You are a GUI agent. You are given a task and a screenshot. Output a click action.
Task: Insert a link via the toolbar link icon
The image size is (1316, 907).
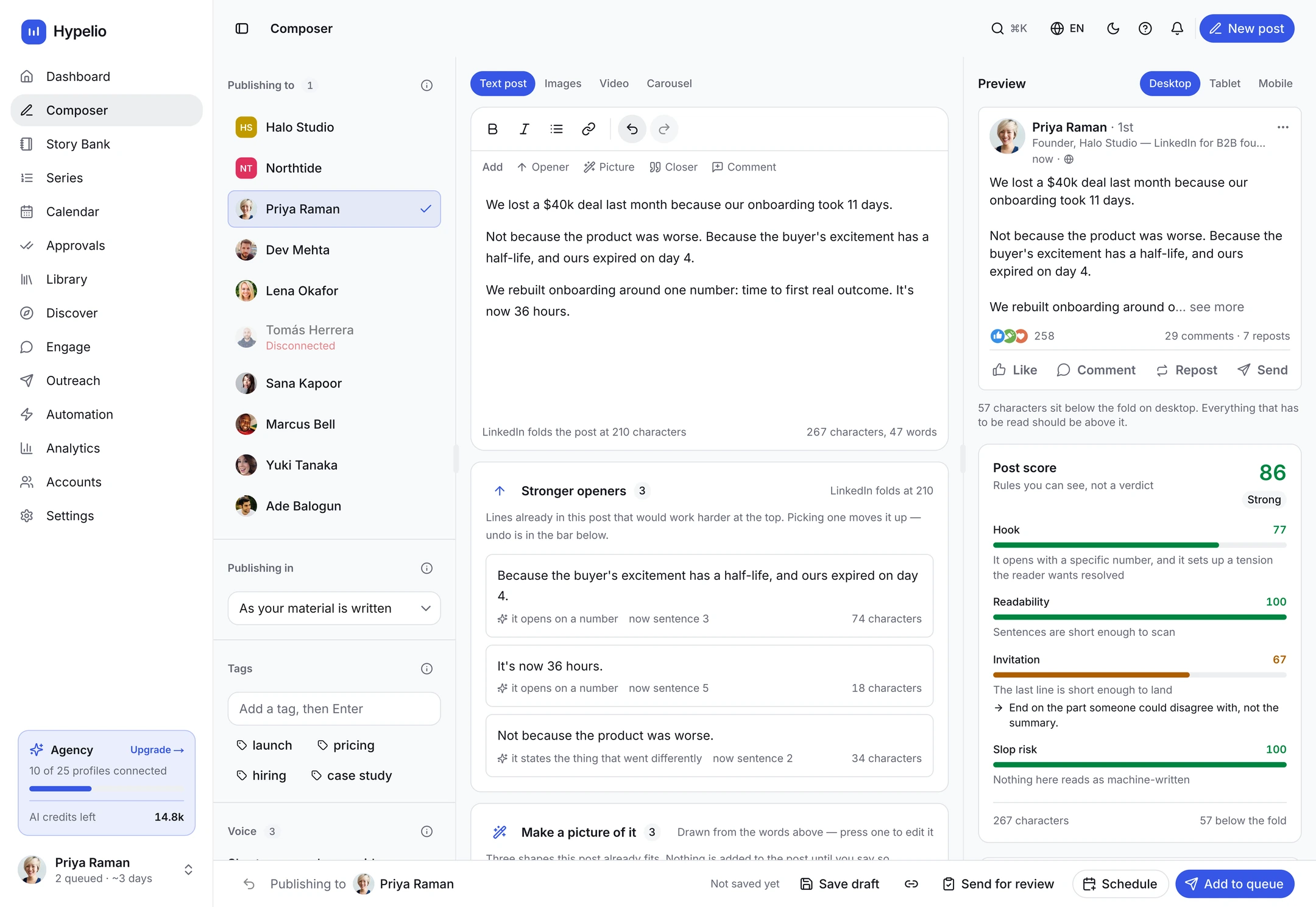(588, 129)
